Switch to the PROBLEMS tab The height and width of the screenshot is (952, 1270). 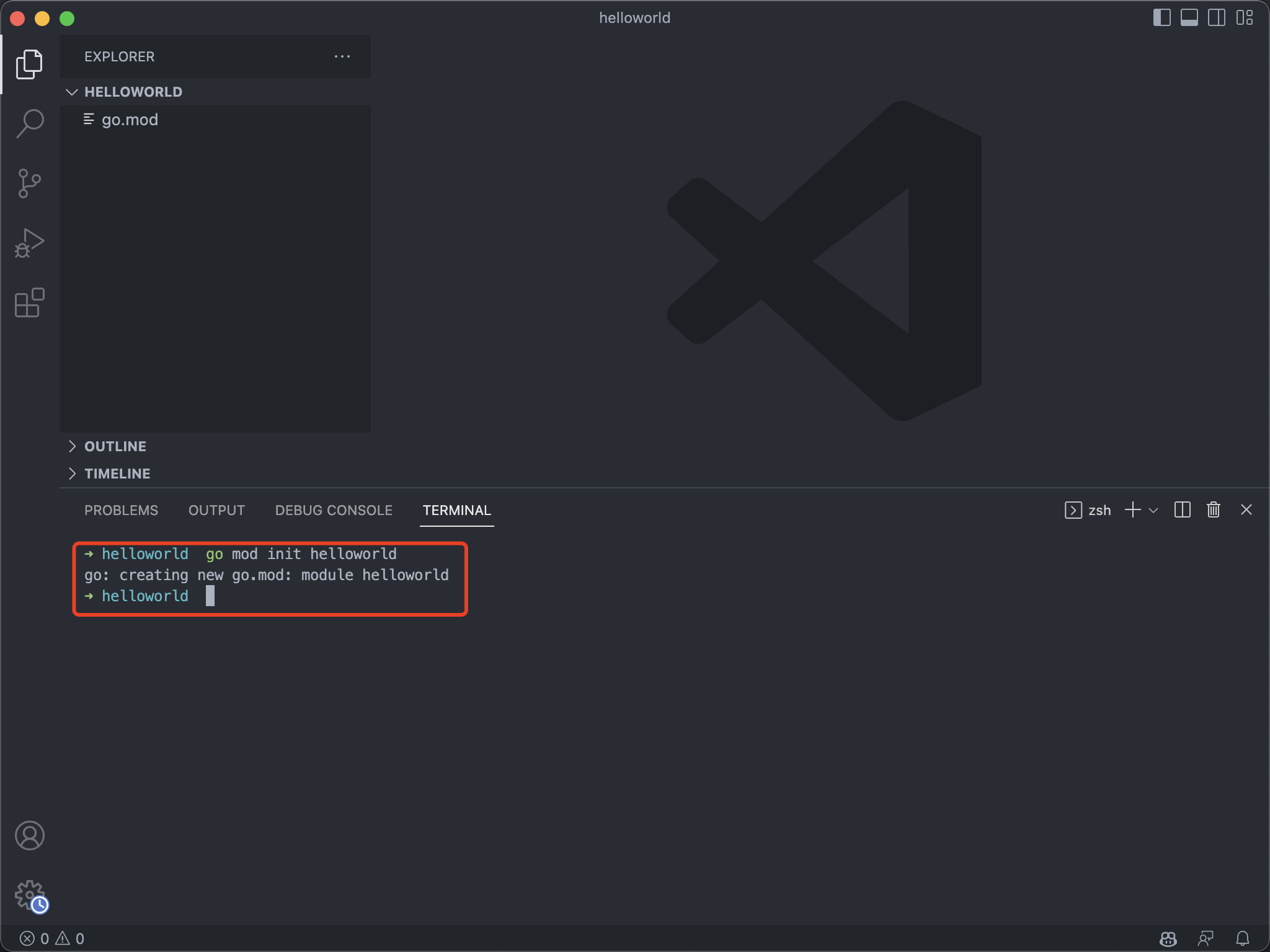(121, 509)
